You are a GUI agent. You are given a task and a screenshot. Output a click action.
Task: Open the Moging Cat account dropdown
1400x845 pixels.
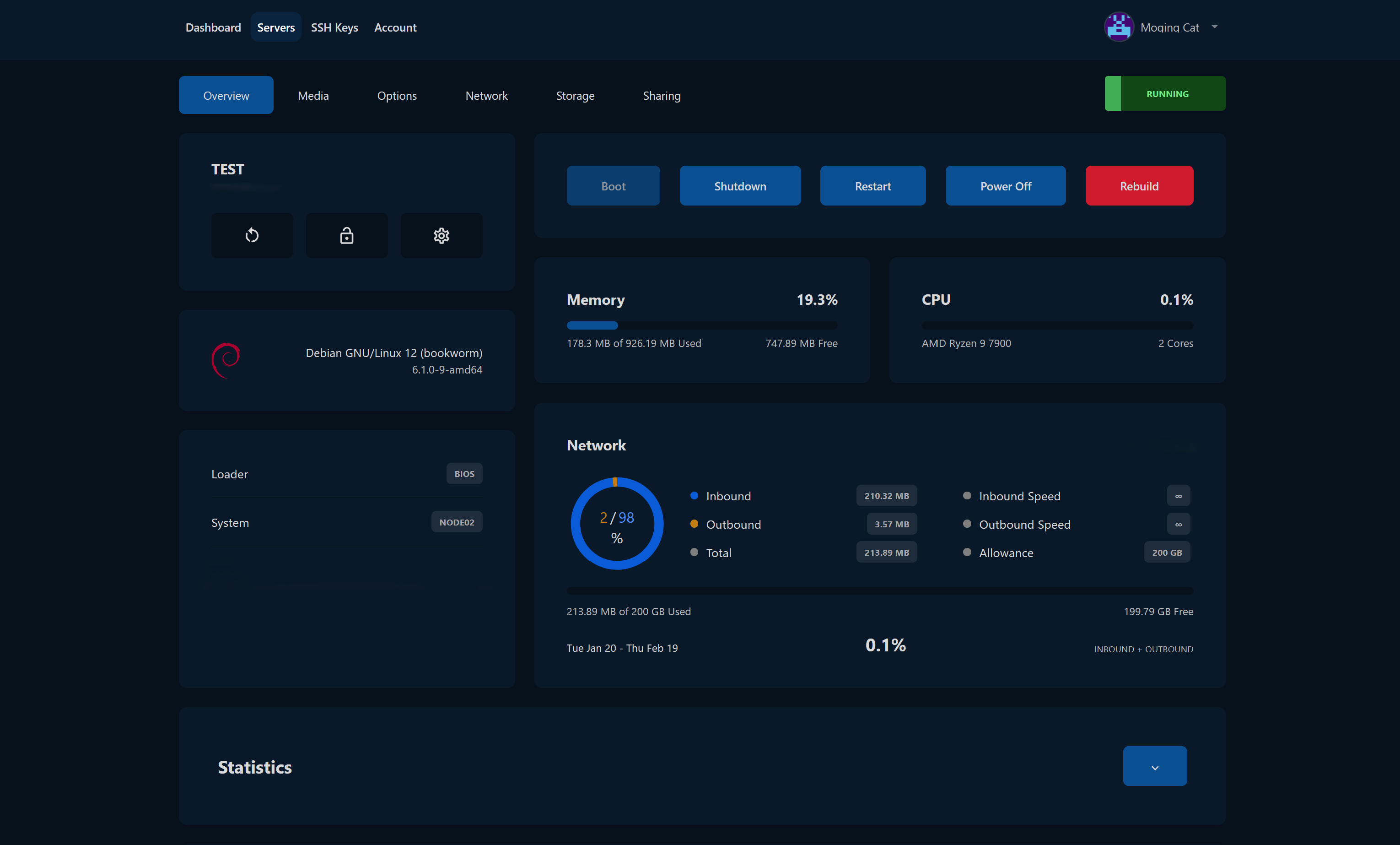coord(1214,27)
